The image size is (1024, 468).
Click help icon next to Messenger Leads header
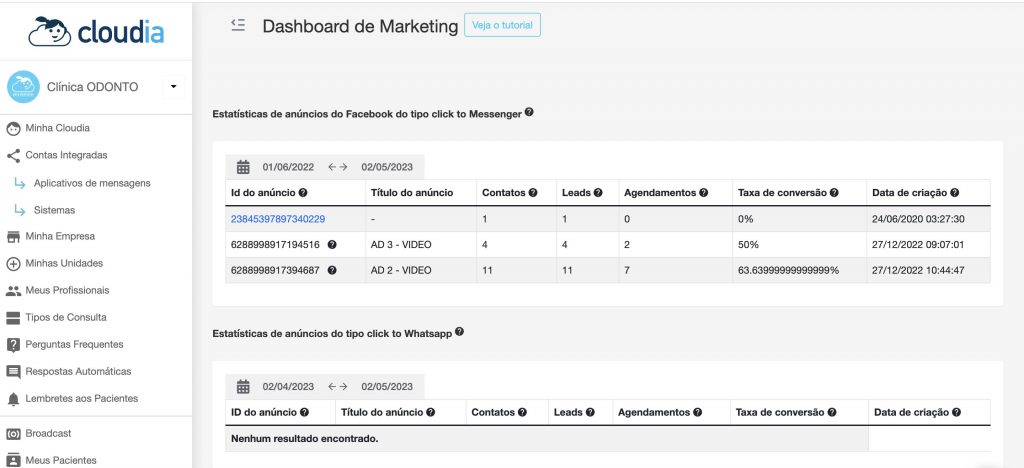(x=598, y=193)
